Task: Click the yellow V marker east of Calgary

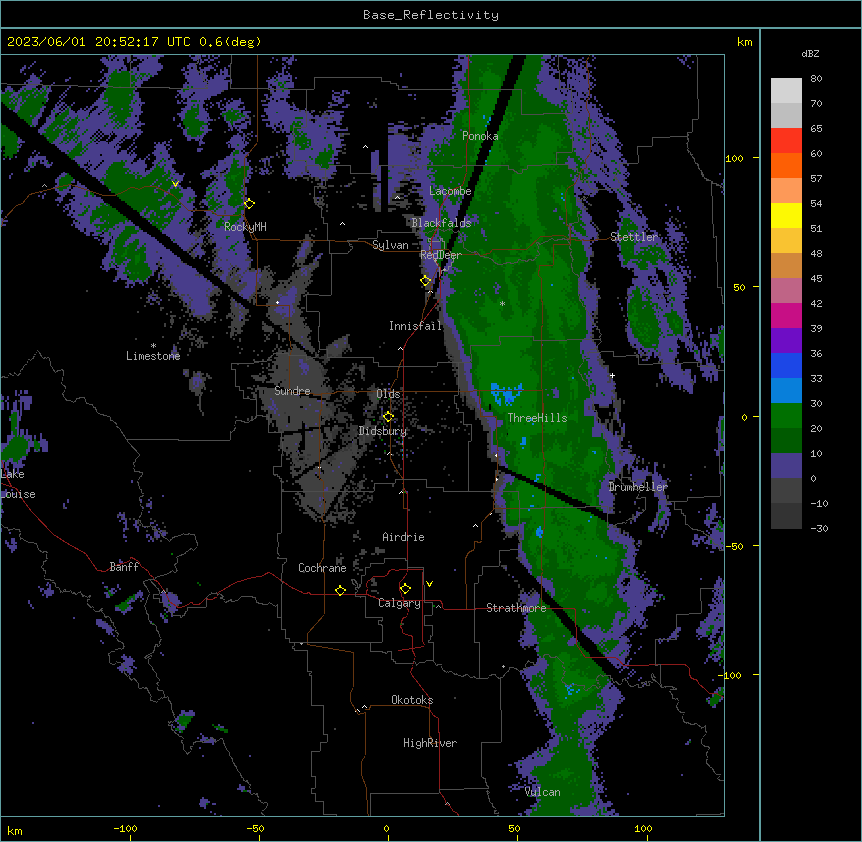Action: (x=429, y=584)
